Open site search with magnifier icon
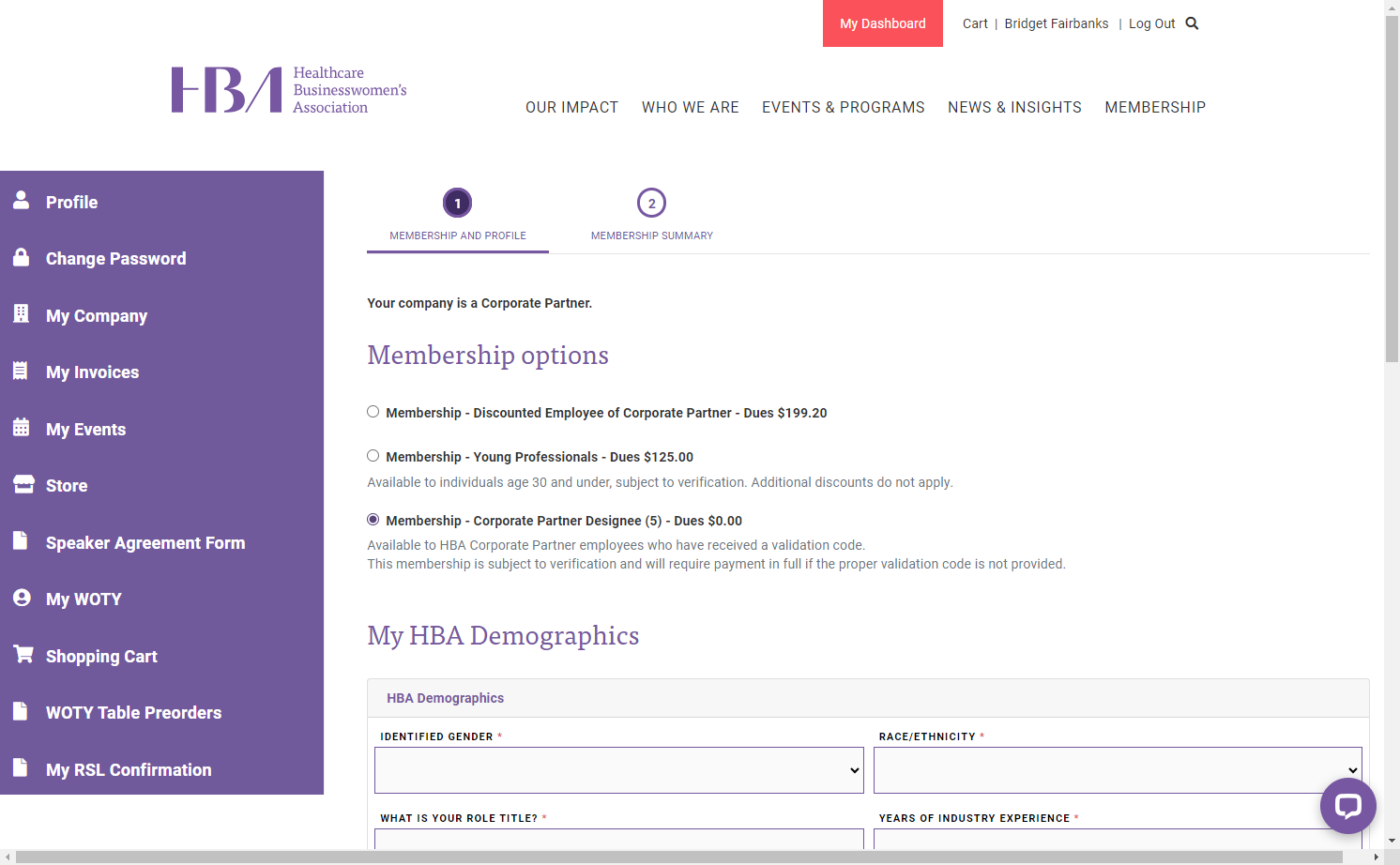This screenshot has width=1400, height=865. tap(1192, 23)
